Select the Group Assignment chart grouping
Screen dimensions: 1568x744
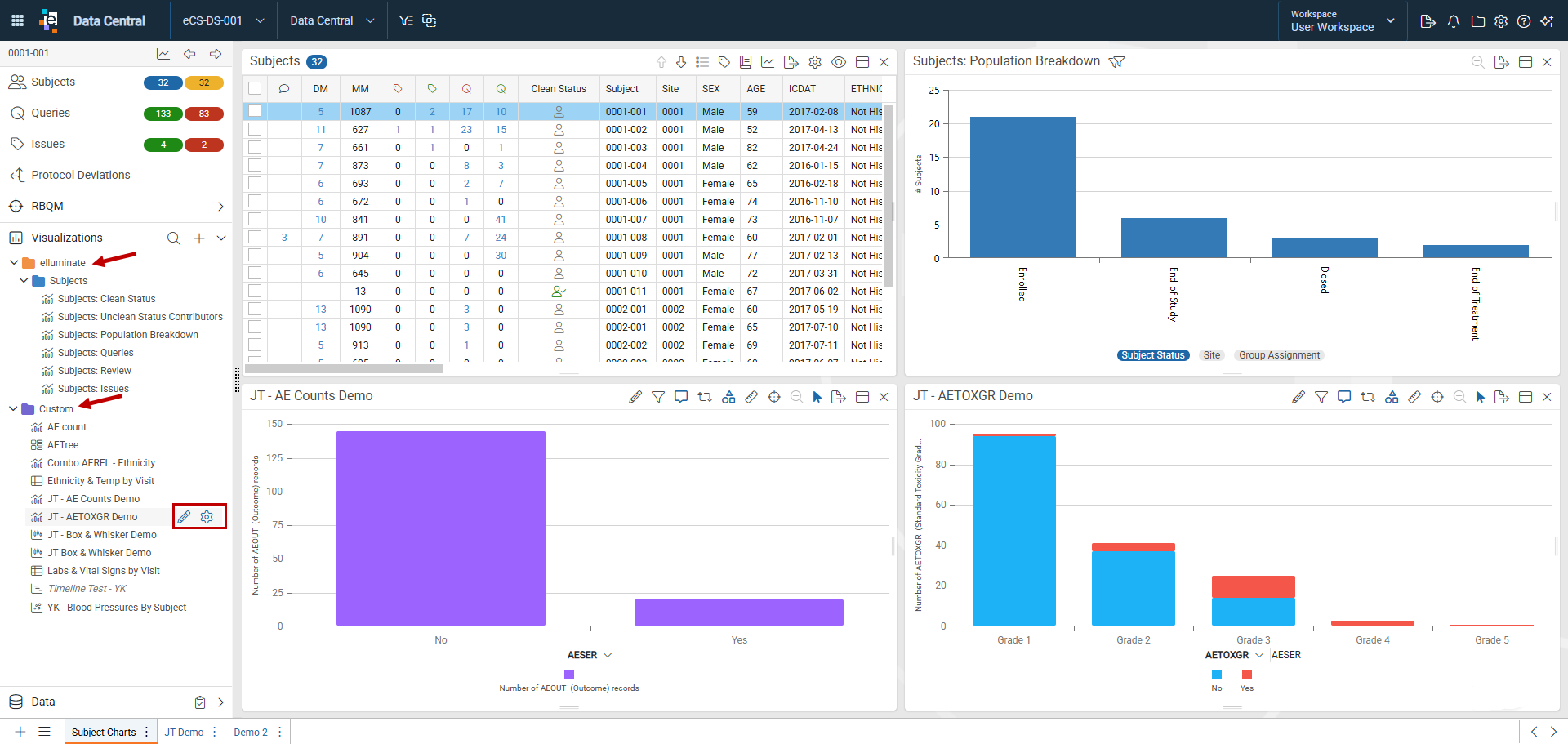click(x=1279, y=355)
